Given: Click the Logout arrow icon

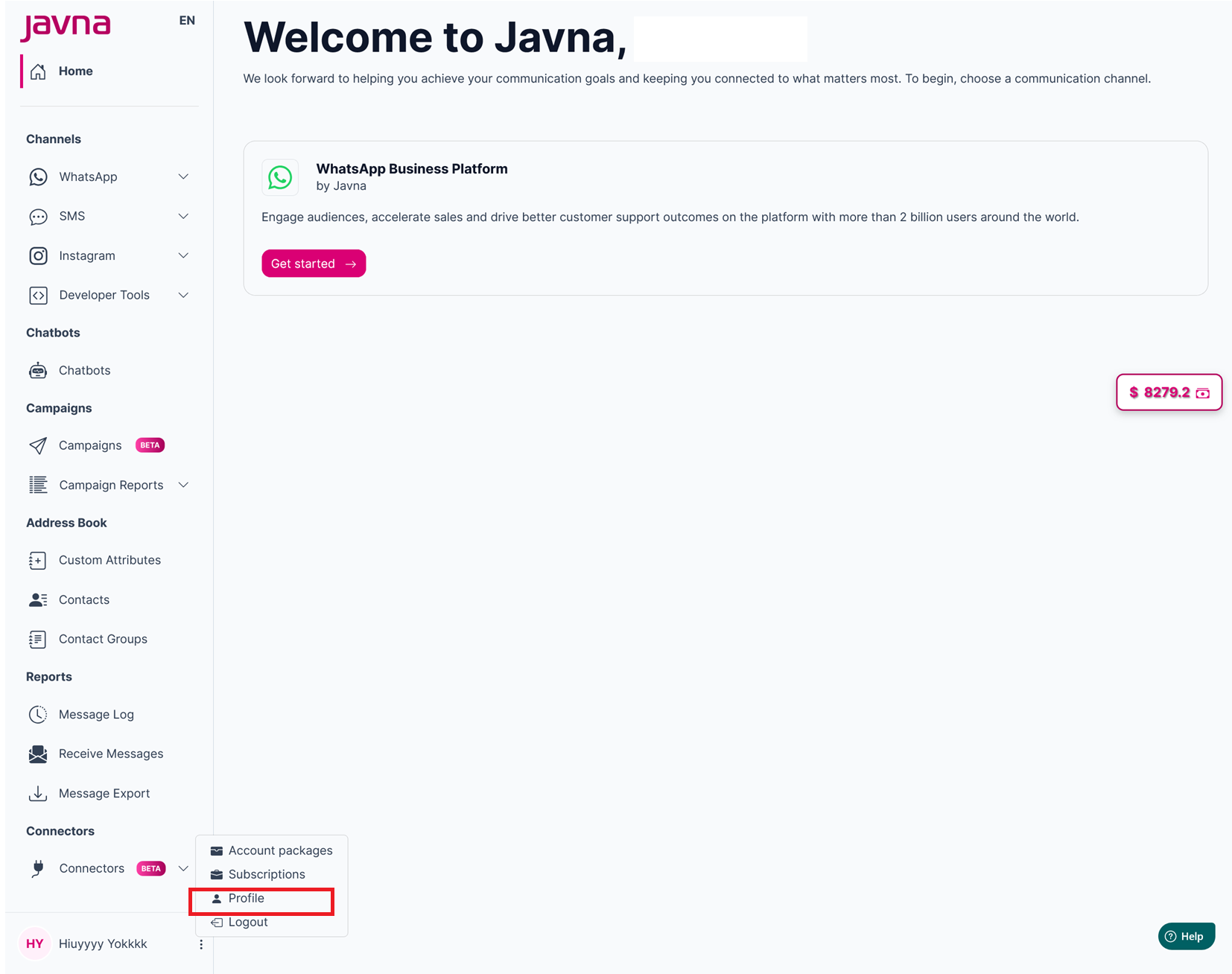Looking at the screenshot, I should point(217,923).
